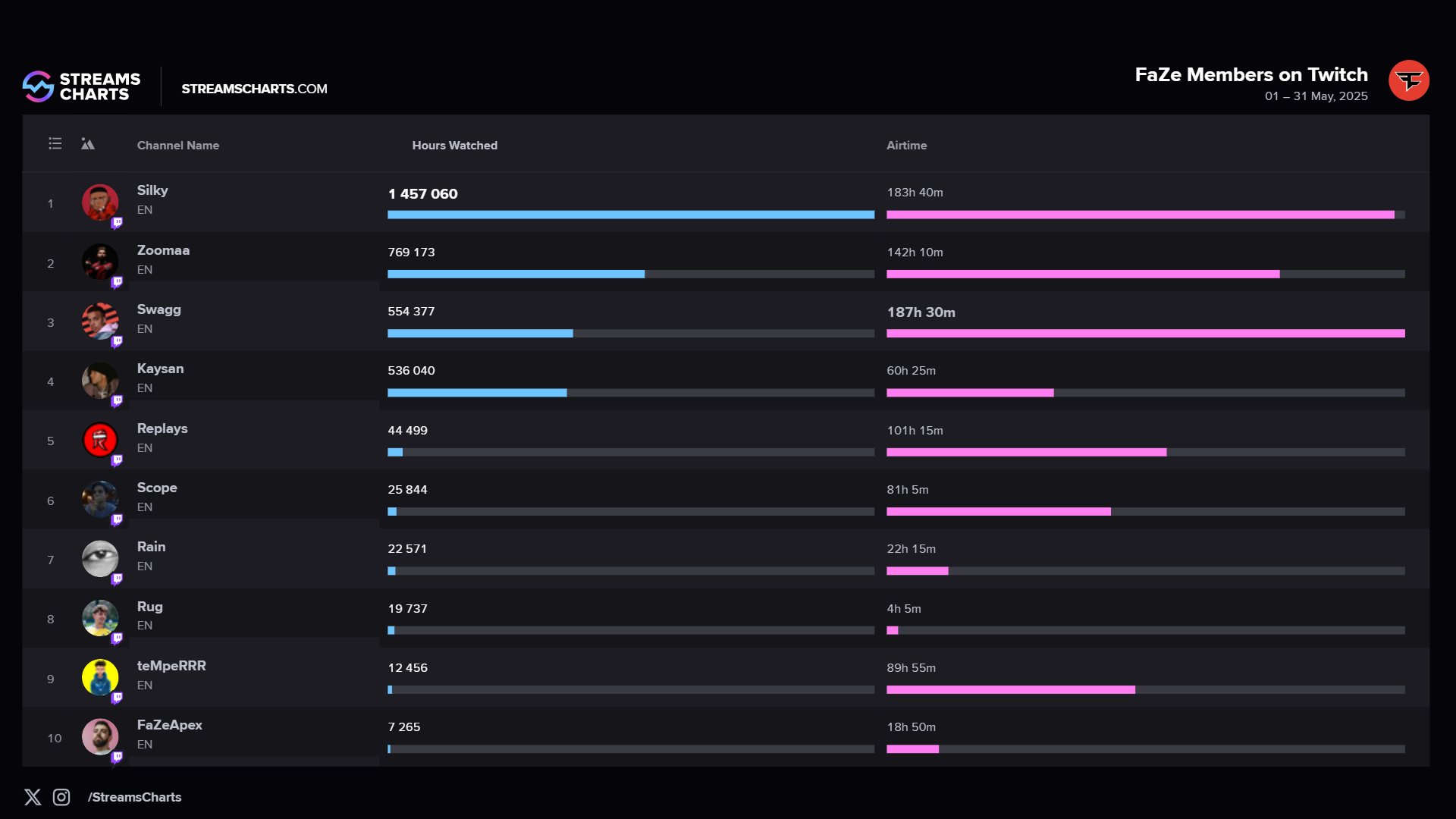Click the avatar column header icon

point(88,144)
